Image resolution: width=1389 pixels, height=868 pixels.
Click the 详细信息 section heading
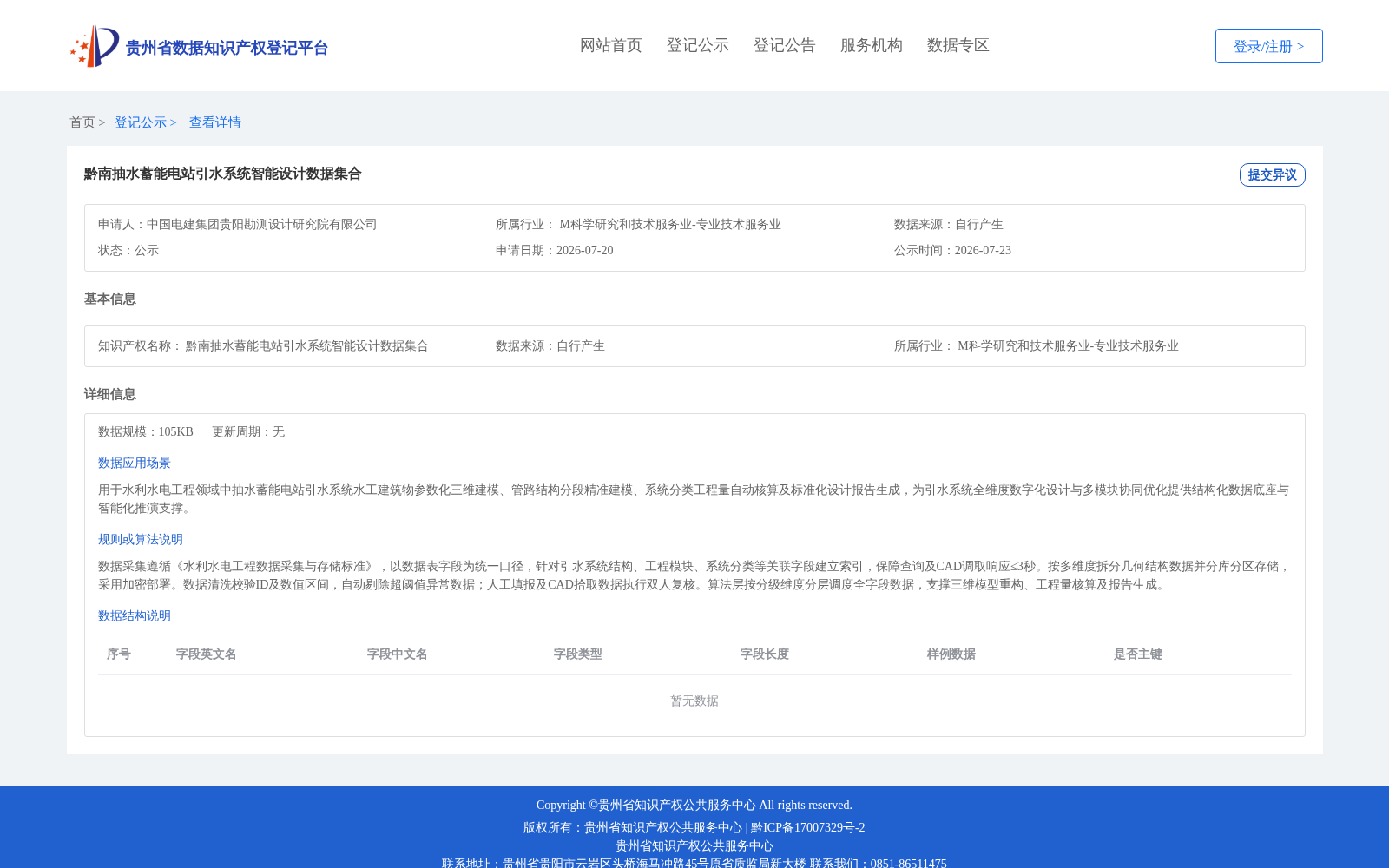point(110,394)
